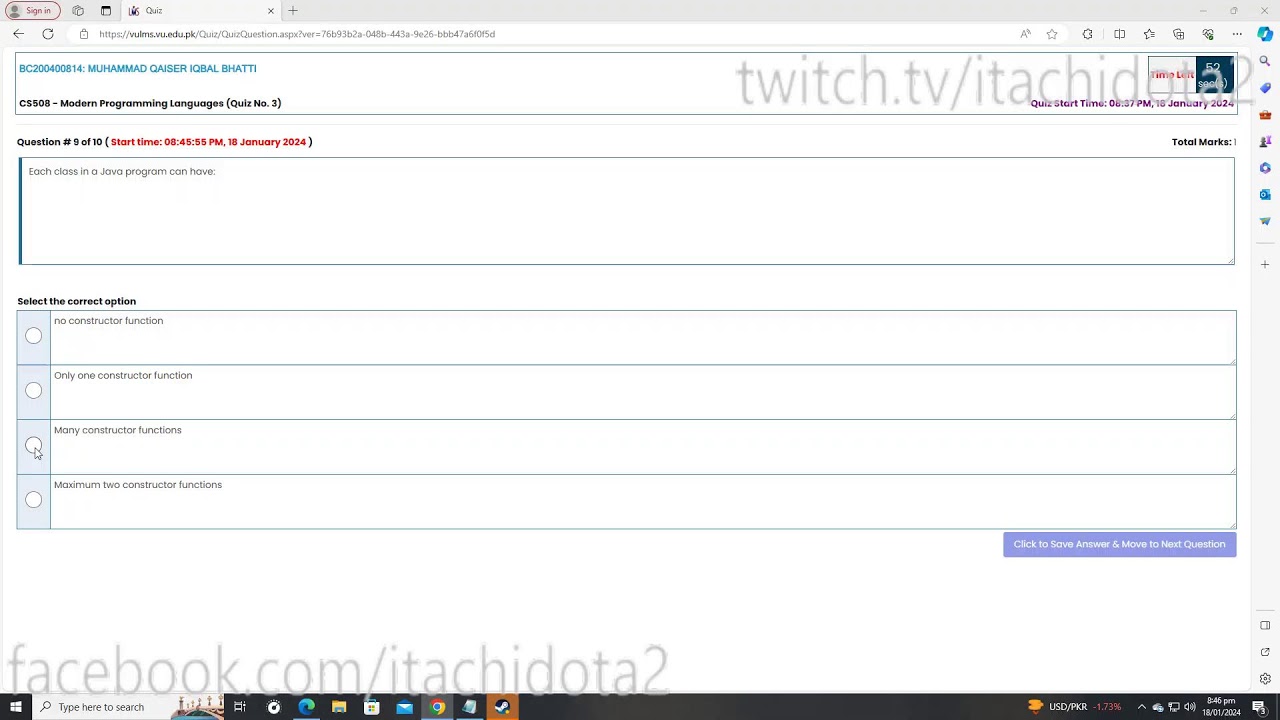Open Mail app from the taskbar
This screenshot has height=720, width=1280.
click(x=404, y=707)
